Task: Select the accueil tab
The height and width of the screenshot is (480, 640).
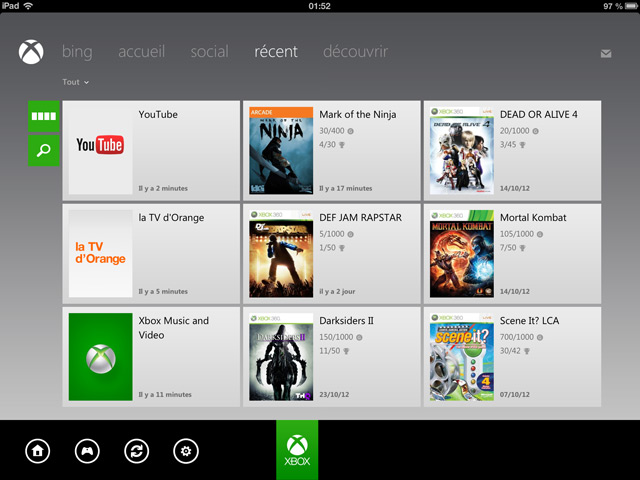Action: 141,52
